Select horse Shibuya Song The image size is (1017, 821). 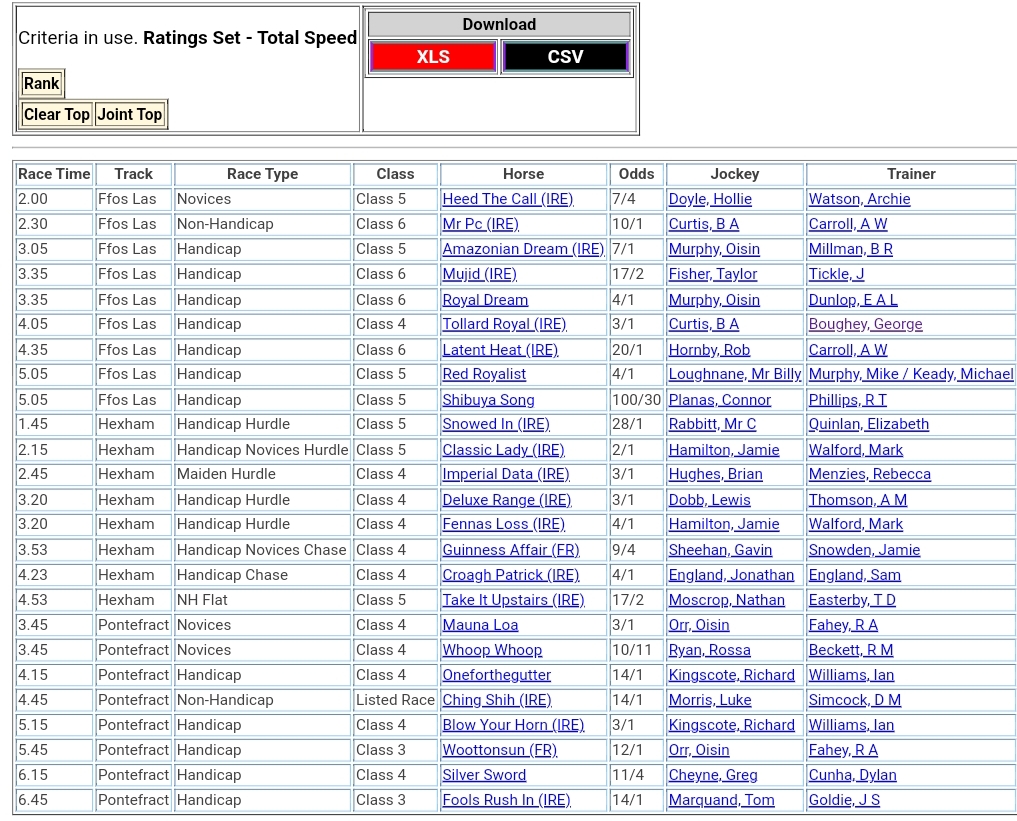[488, 400]
